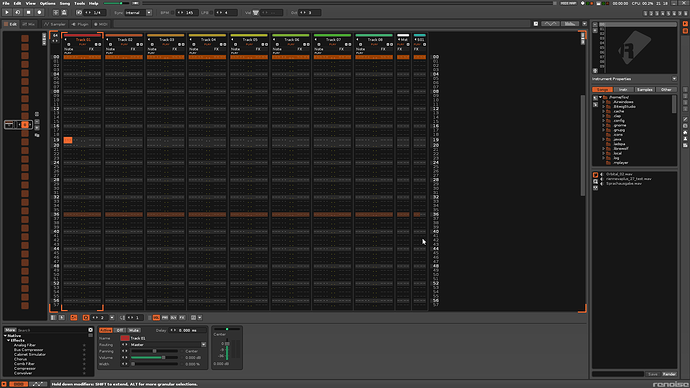Switch to the Sampler tab
Screen dimensions: 690x388
click(x=55, y=24)
